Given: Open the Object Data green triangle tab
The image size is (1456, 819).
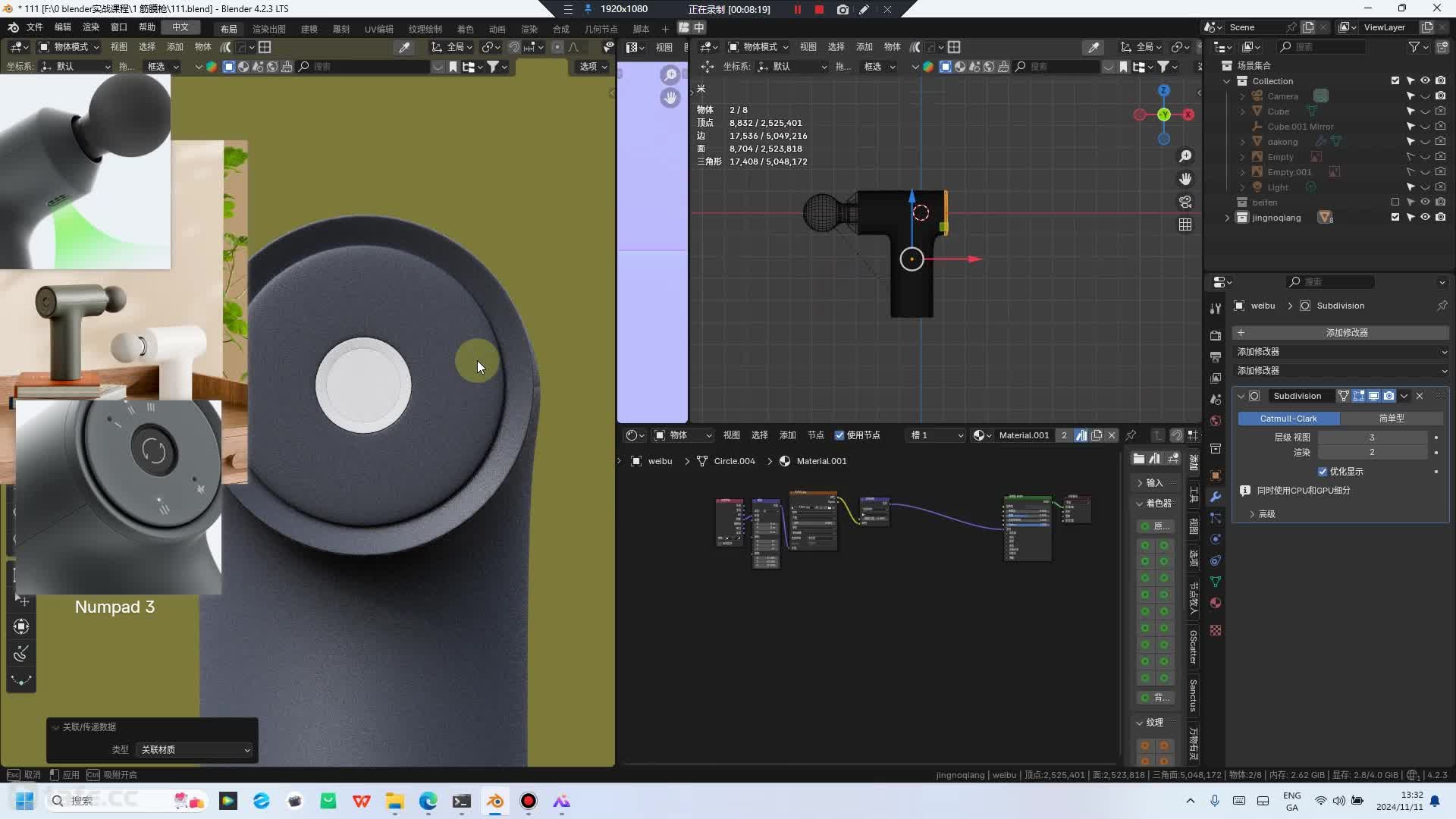Looking at the screenshot, I should [1216, 582].
